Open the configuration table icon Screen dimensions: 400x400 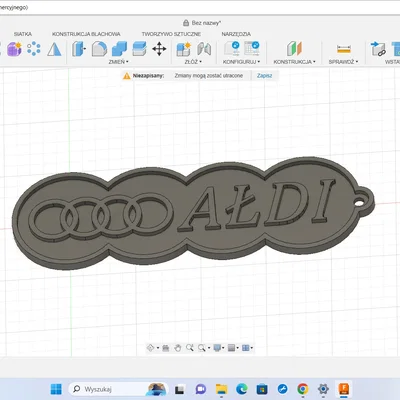tap(252, 49)
